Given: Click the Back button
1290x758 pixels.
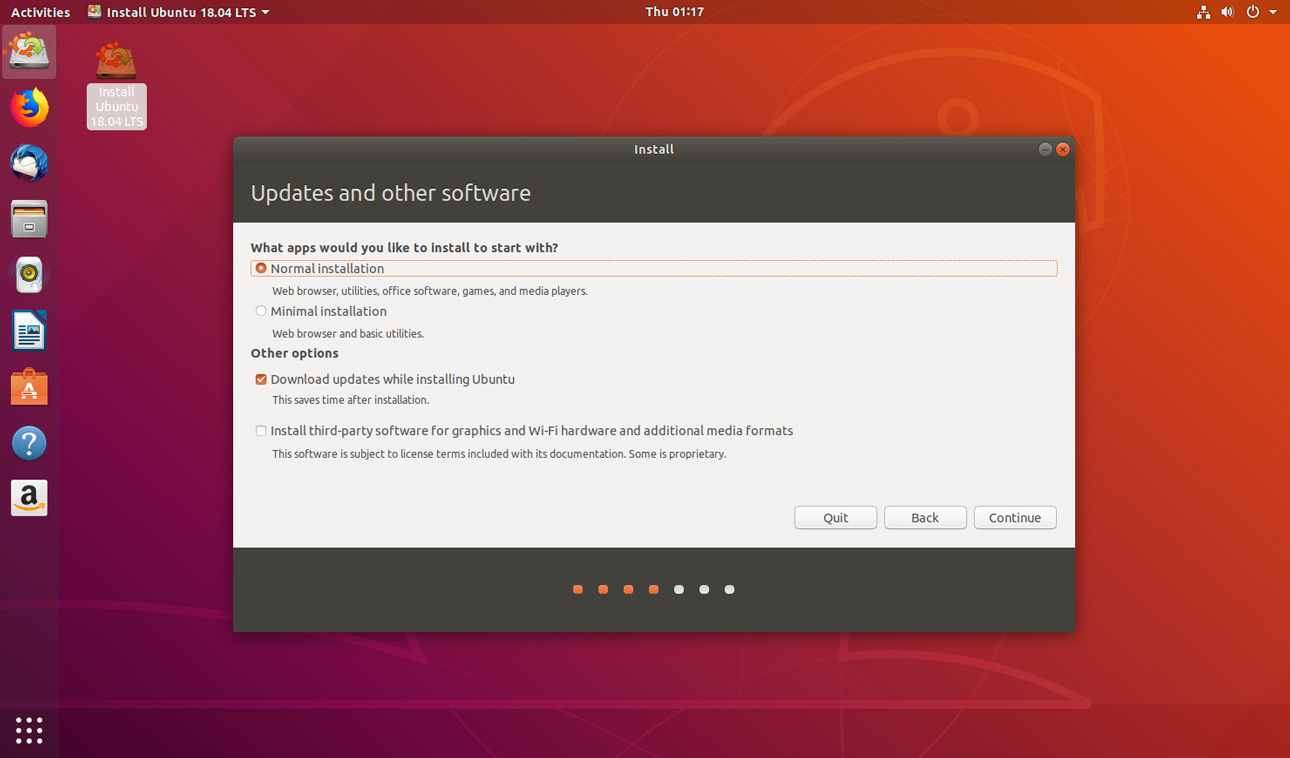Looking at the screenshot, I should tap(925, 517).
